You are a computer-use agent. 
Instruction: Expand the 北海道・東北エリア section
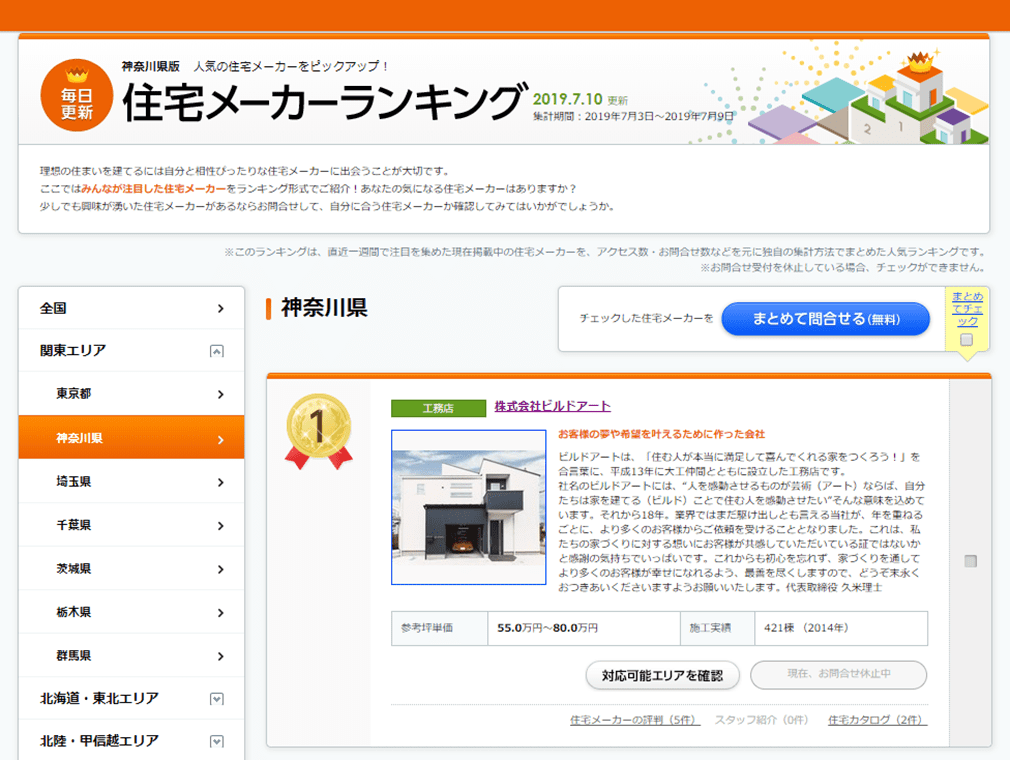(217, 699)
